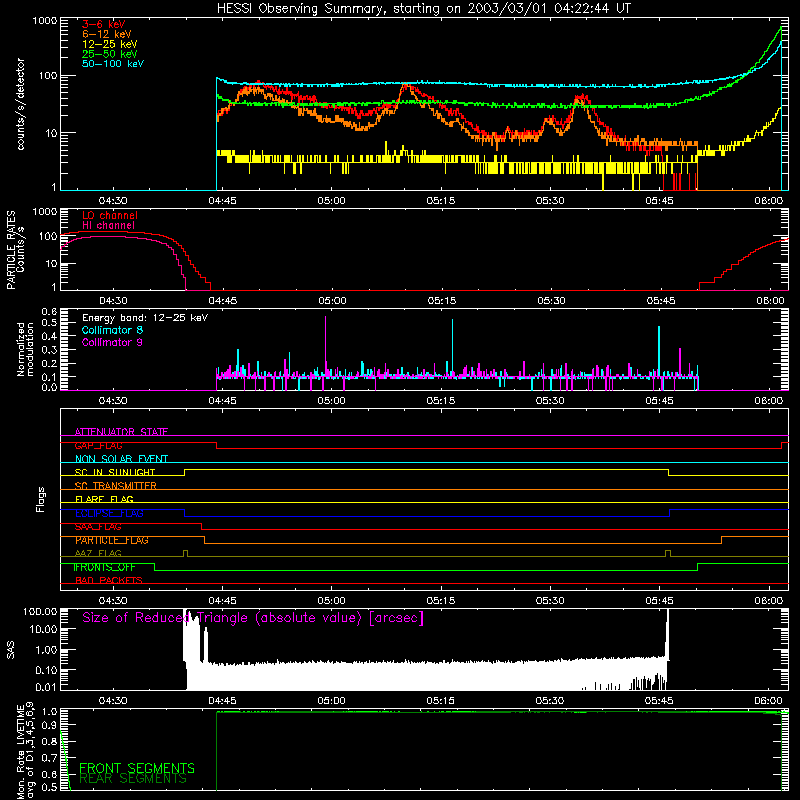This screenshot has width=800, height=800.
Task: Click the ECLIPSE_FLAG step-down transition near 04:40
Action: tap(185, 513)
